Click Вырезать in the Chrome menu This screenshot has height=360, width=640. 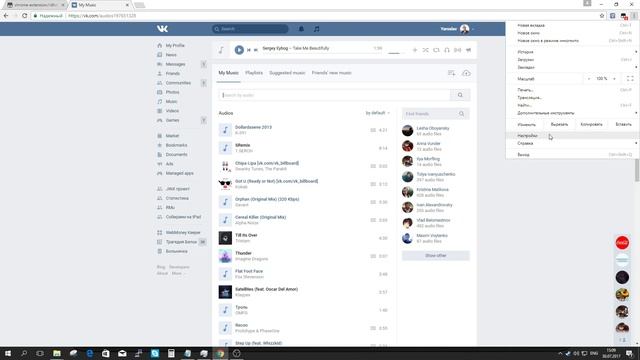pyautogui.click(x=559, y=124)
